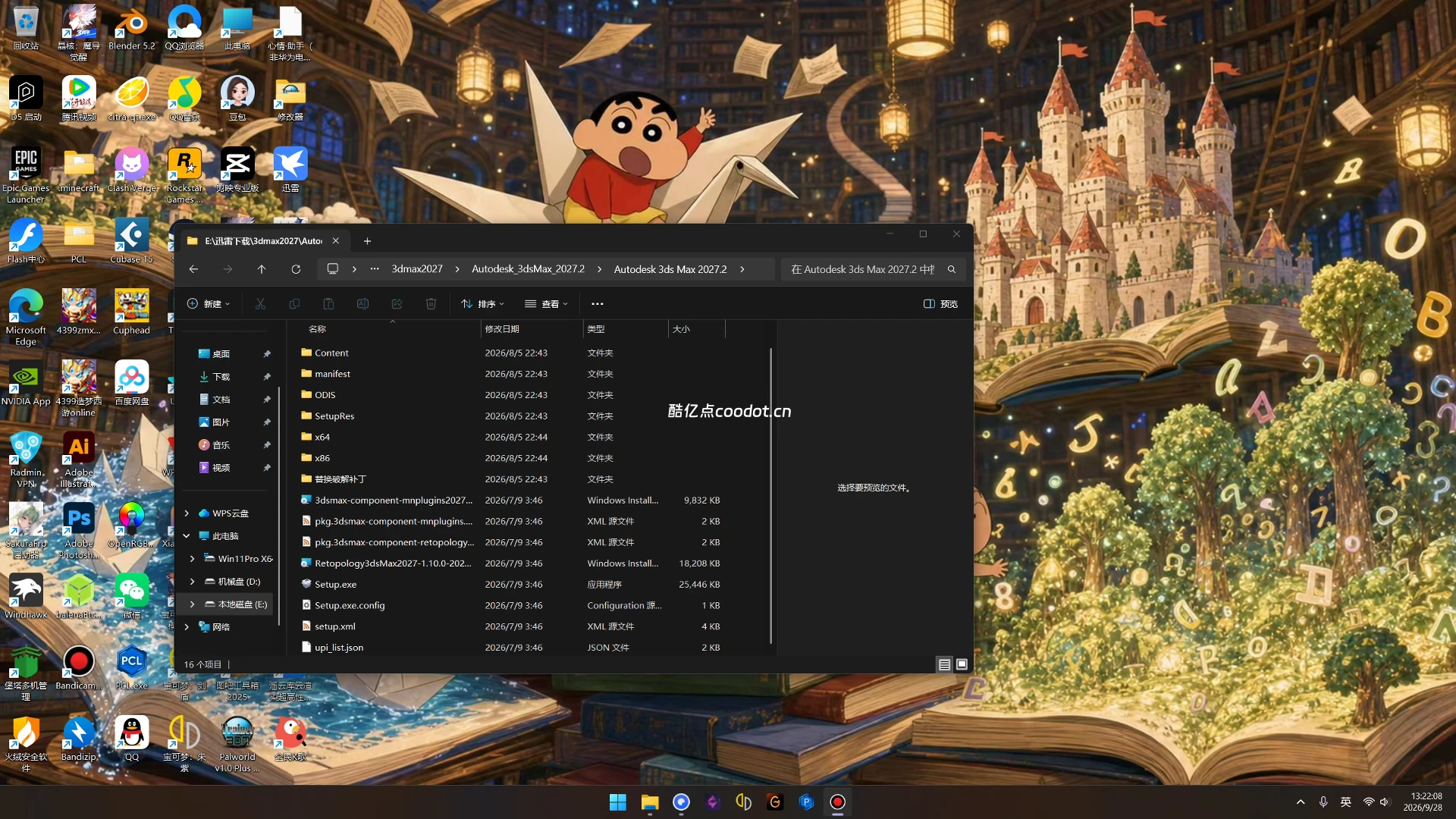This screenshot has height=819, width=1456.
Task: Click the Share icon in toolbar
Action: [397, 304]
